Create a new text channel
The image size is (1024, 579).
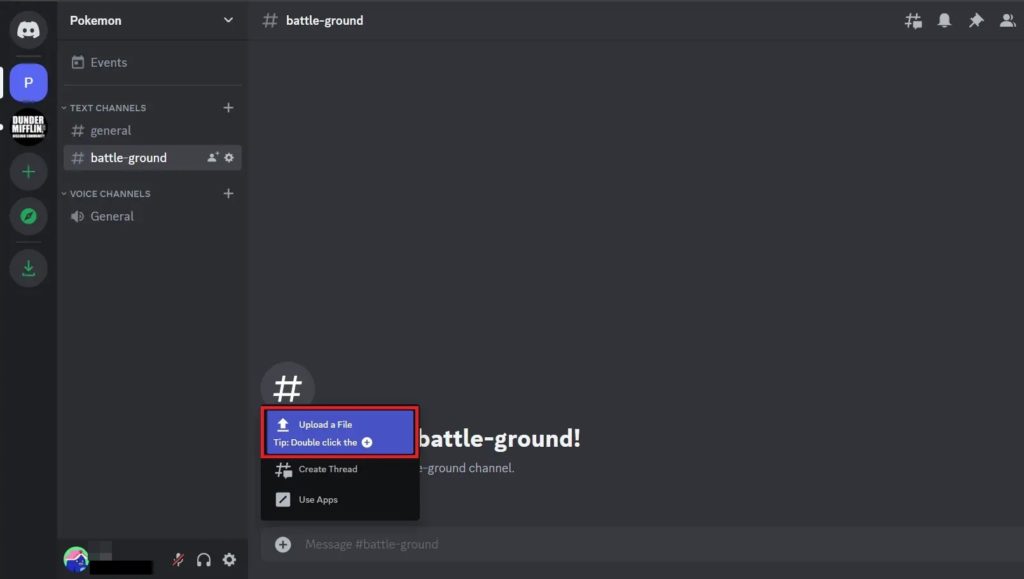pos(228,108)
